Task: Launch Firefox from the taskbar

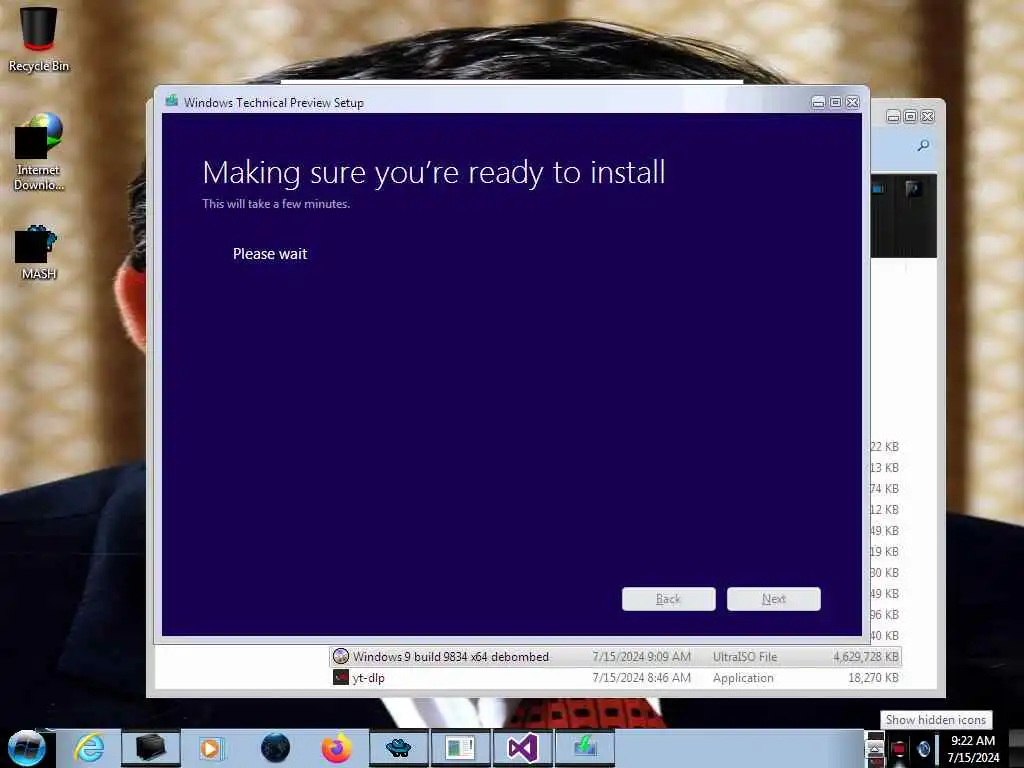Action: click(336, 748)
